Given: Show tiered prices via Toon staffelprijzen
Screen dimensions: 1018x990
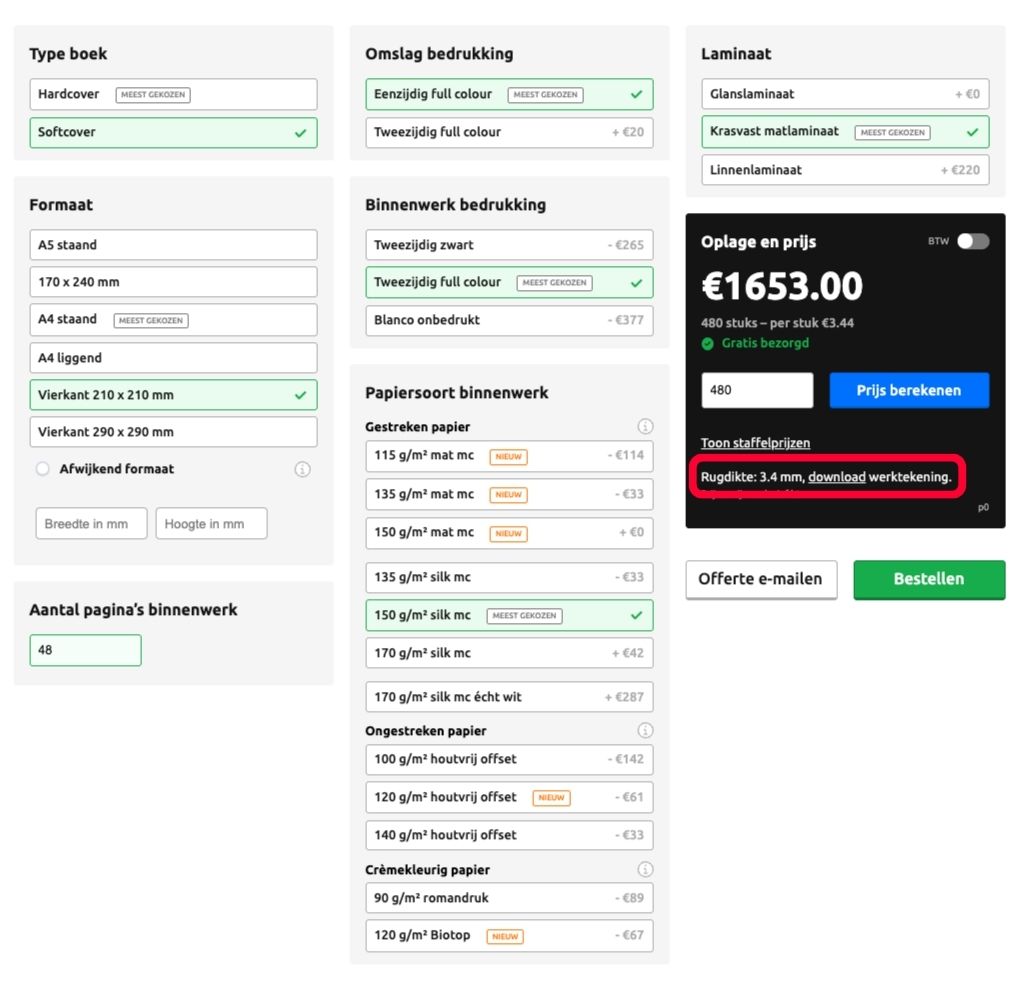Looking at the screenshot, I should 755,443.
